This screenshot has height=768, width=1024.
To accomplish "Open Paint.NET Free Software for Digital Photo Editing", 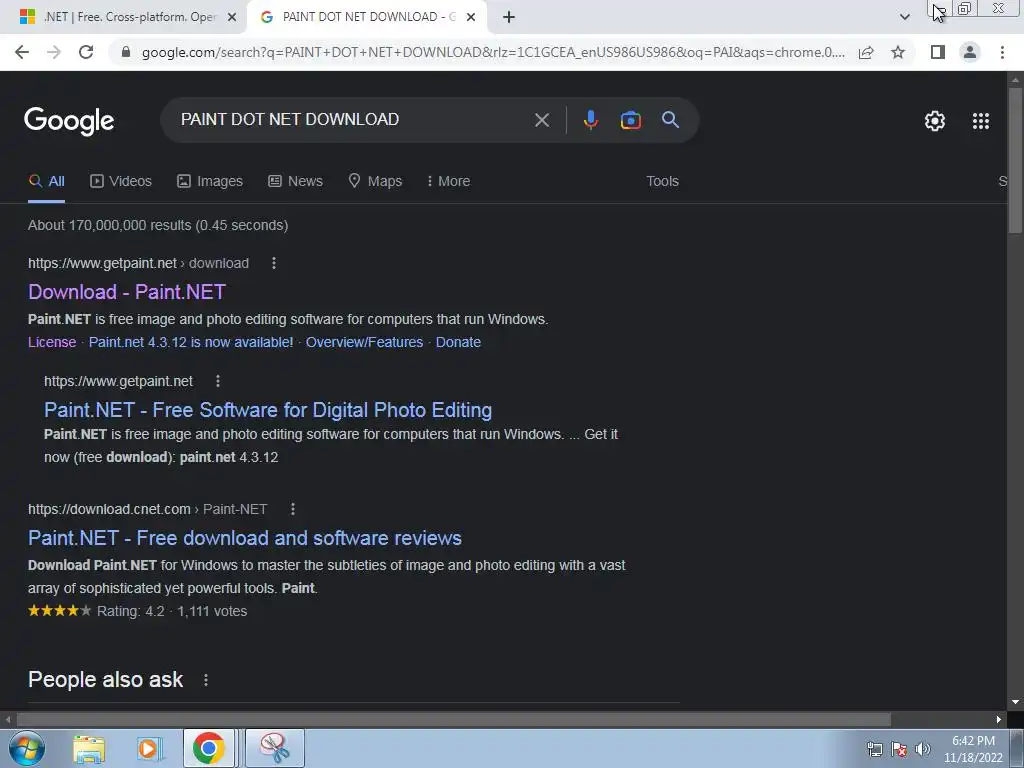I will click(268, 410).
